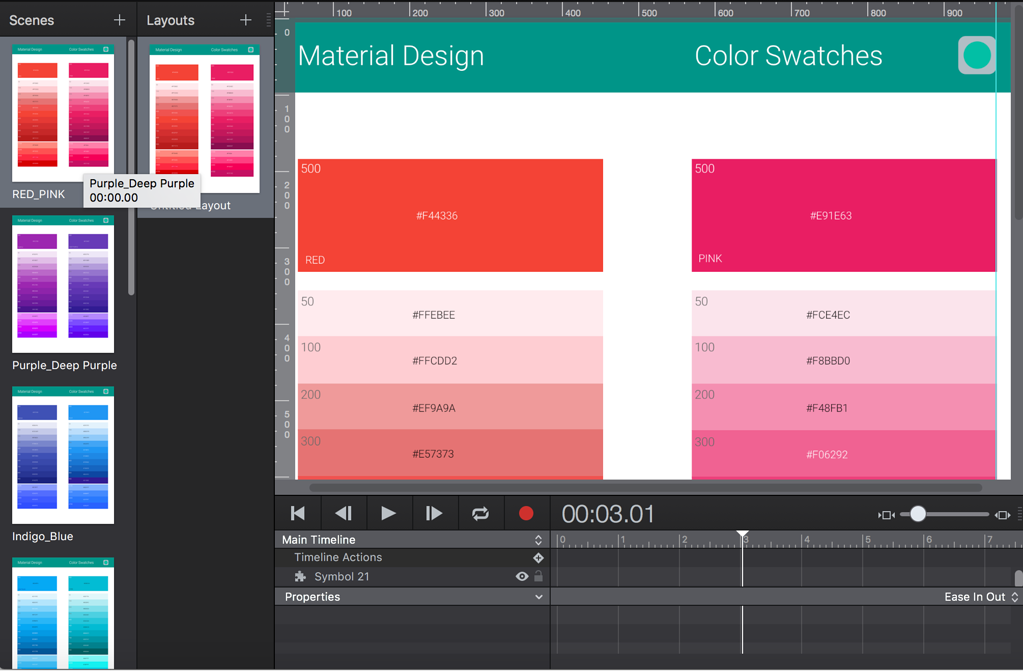Lock the Symbol 21 layer
1023x671 pixels.
538,576
